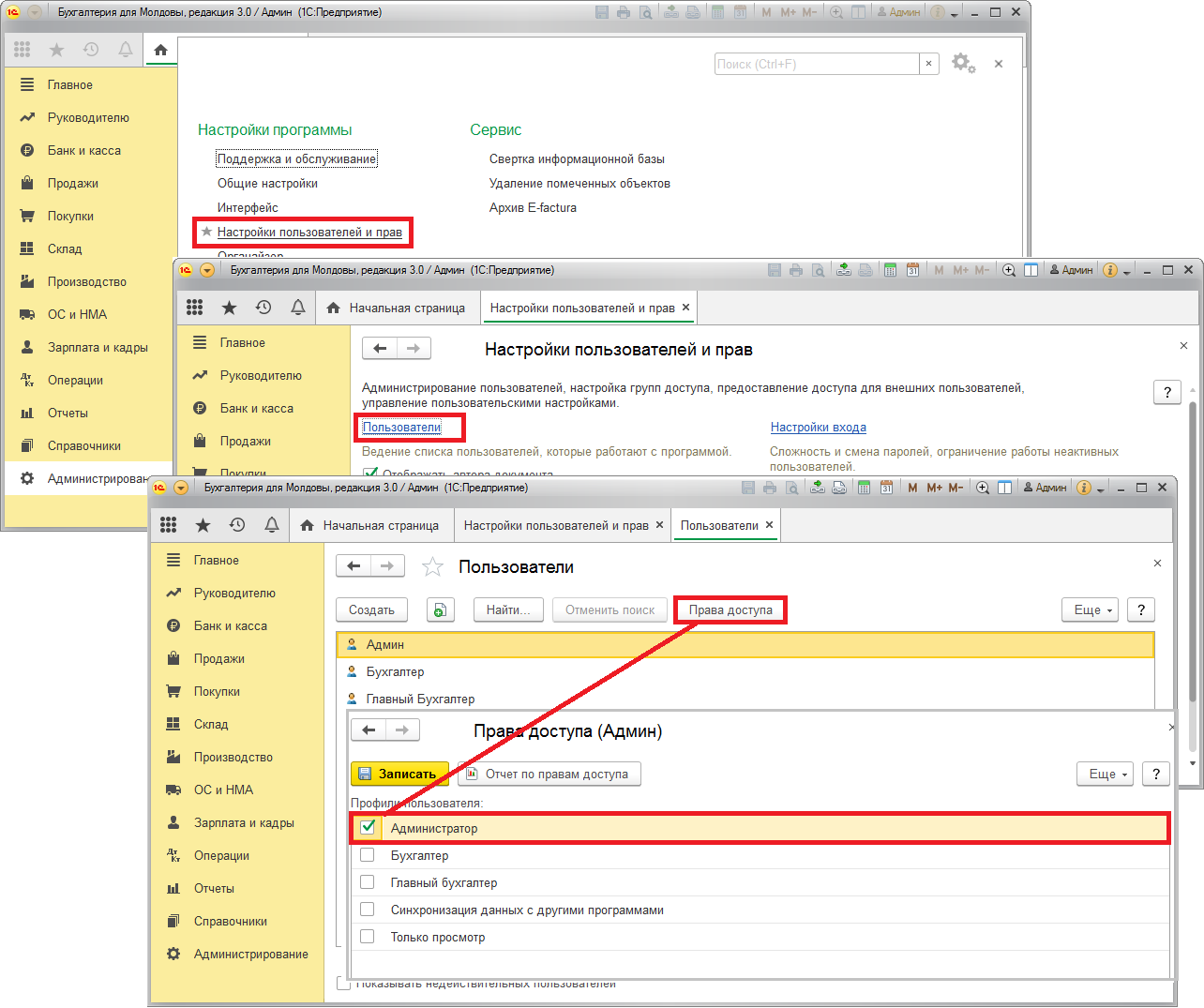Open Настройки пользователей и прав link
Viewport: 1204px width, 1008px height.
pos(309,232)
